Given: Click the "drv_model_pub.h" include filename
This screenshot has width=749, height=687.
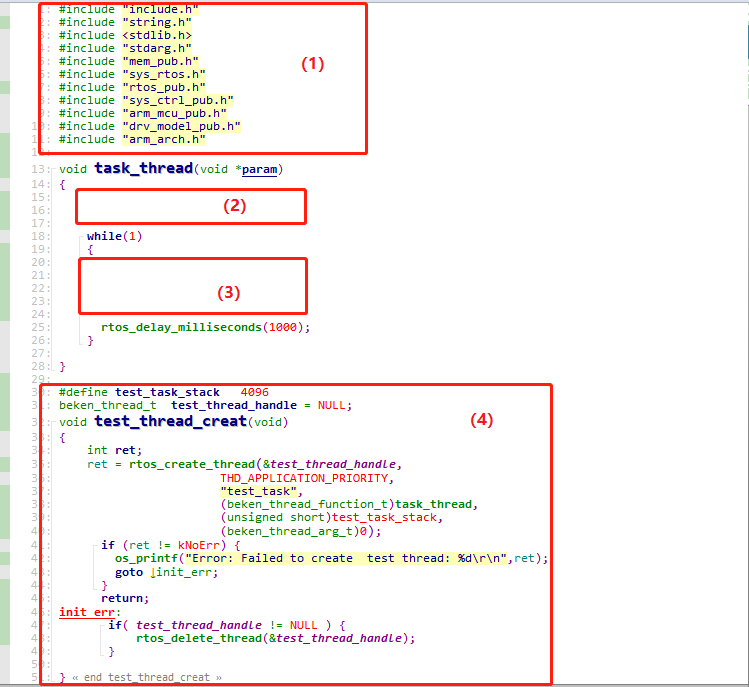Looking at the screenshot, I should 181,126.
